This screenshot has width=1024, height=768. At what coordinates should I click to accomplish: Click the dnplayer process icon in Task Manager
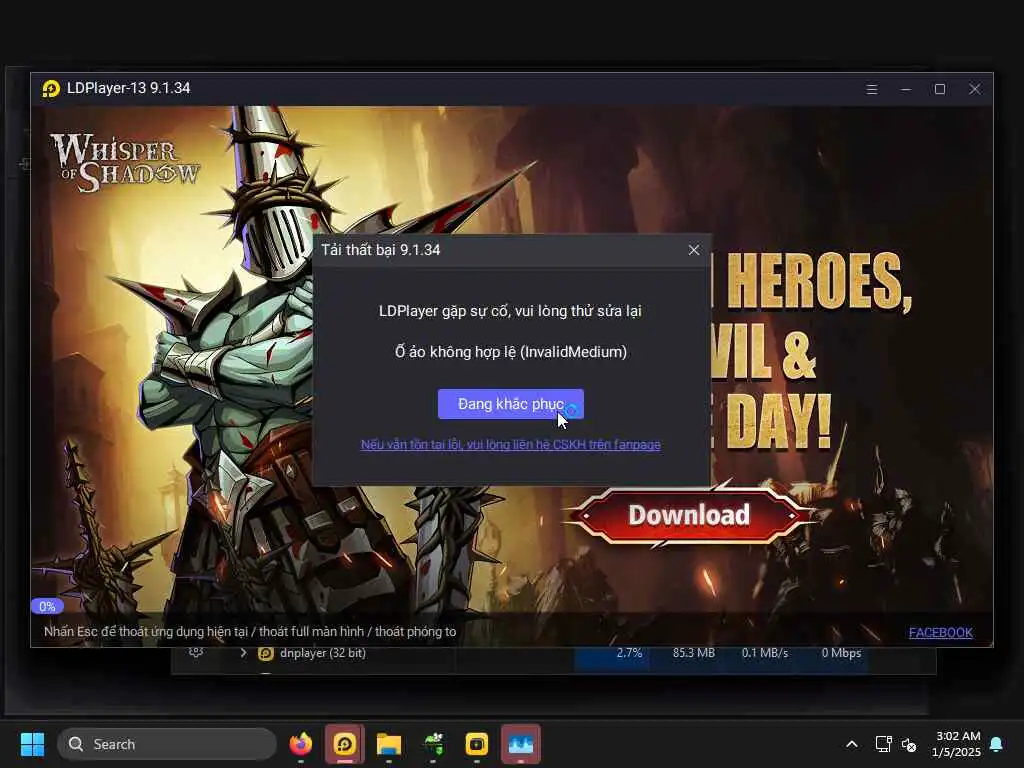pos(266,653)
